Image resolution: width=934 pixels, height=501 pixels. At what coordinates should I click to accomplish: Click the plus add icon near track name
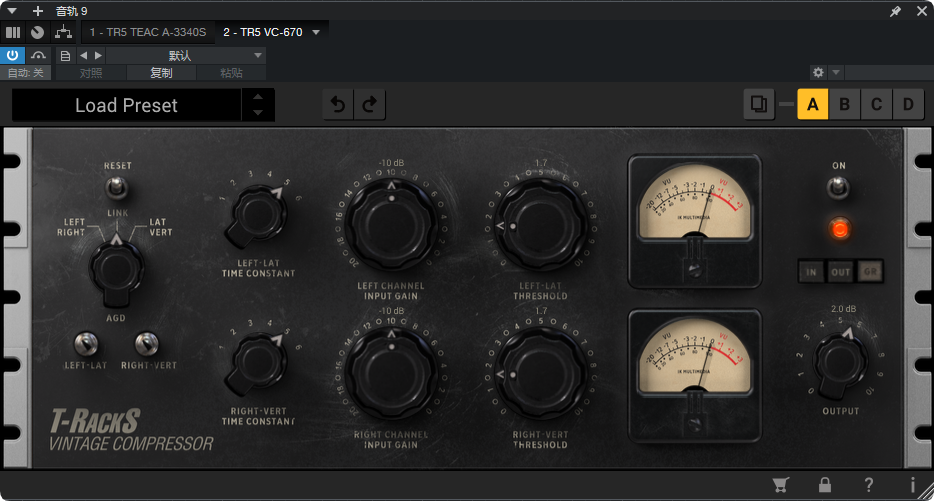pyautogui.click(x=38, y=11)
